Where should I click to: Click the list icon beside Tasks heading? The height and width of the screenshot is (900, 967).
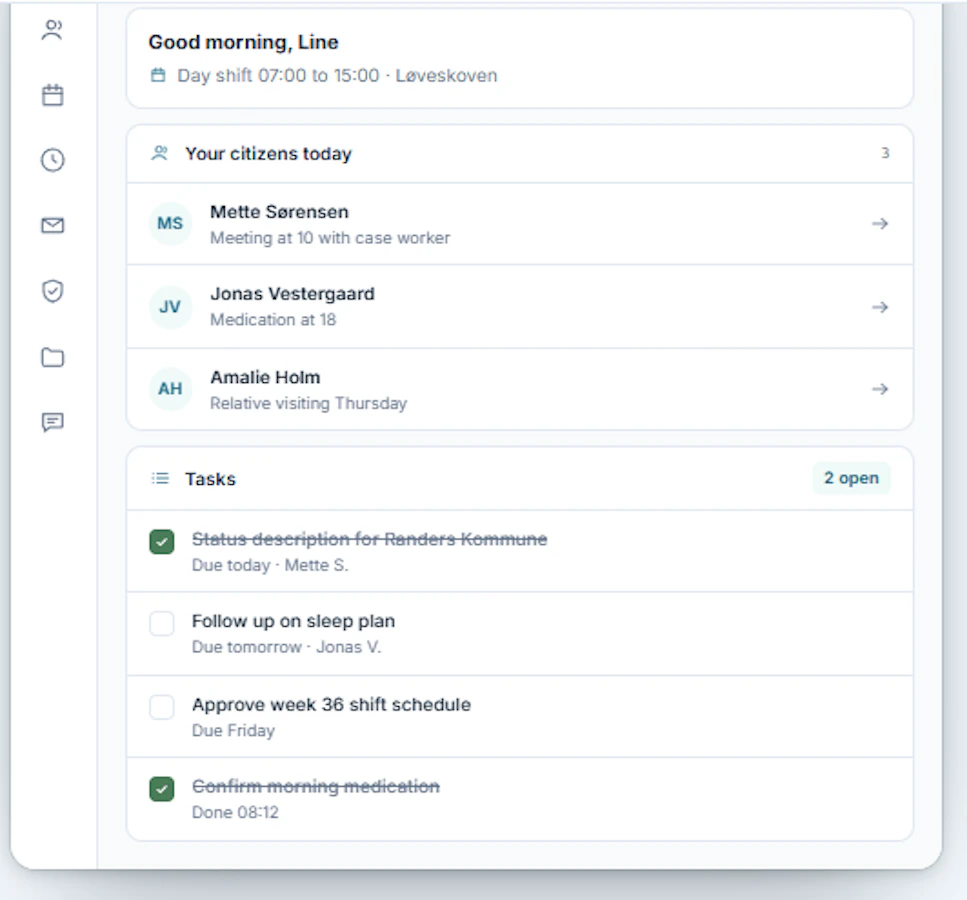click(160, 478)
